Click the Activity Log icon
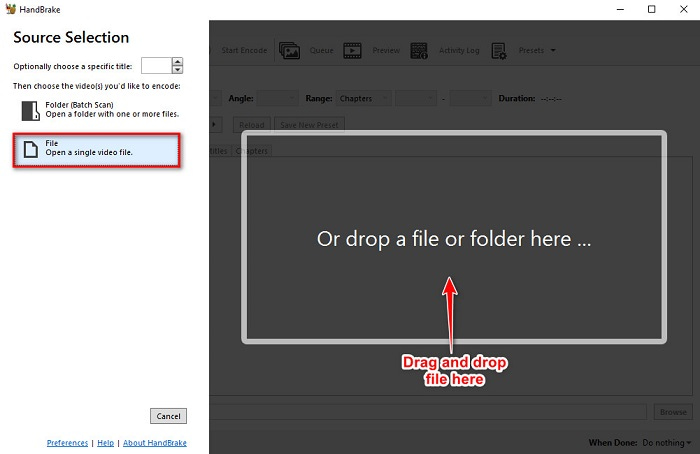Image resolution: width=700 pixels, height=454 pixels. coord(419,50)
